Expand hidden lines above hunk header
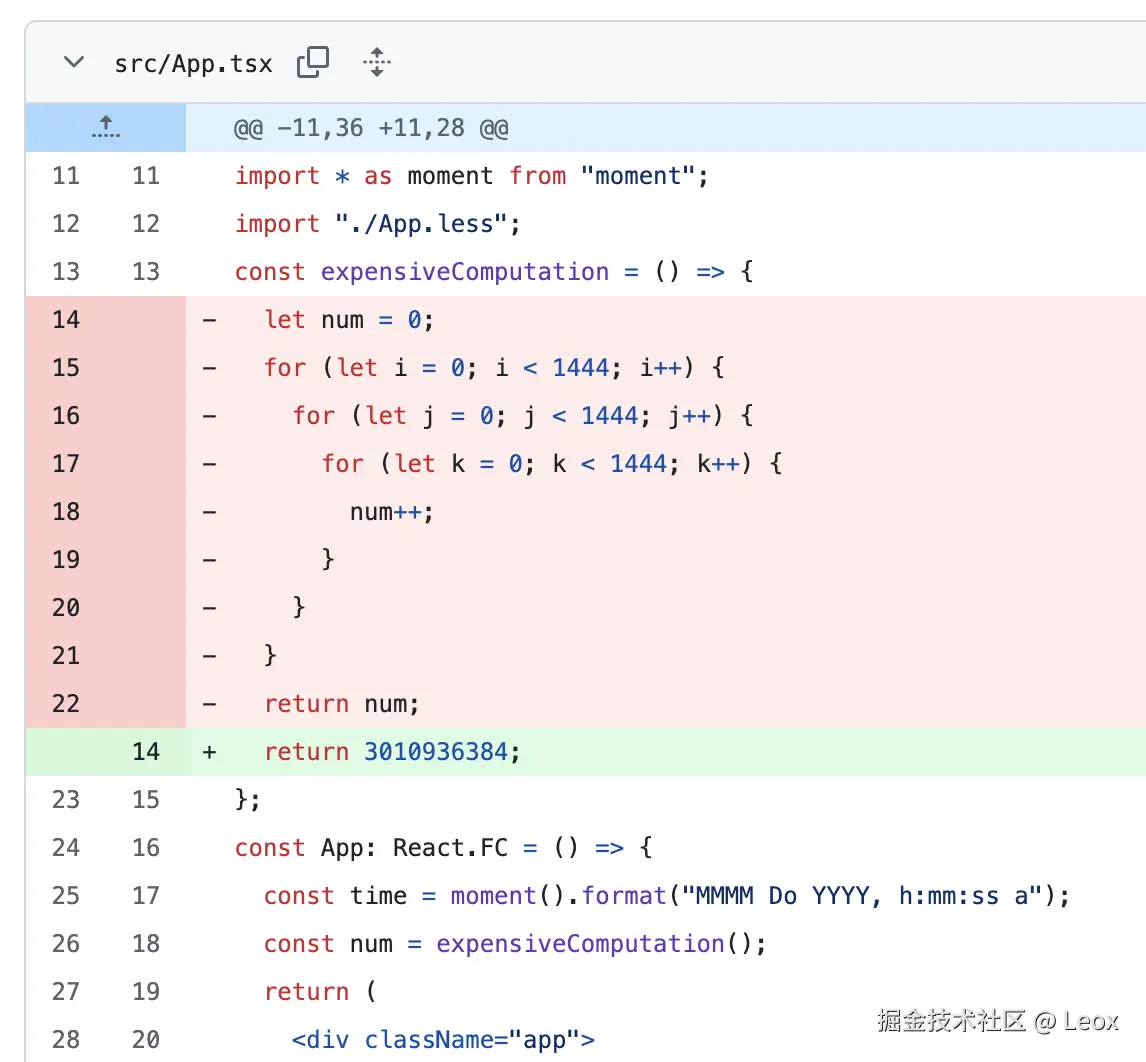This screenshot has height=1062, width=1146. [106, 127]
